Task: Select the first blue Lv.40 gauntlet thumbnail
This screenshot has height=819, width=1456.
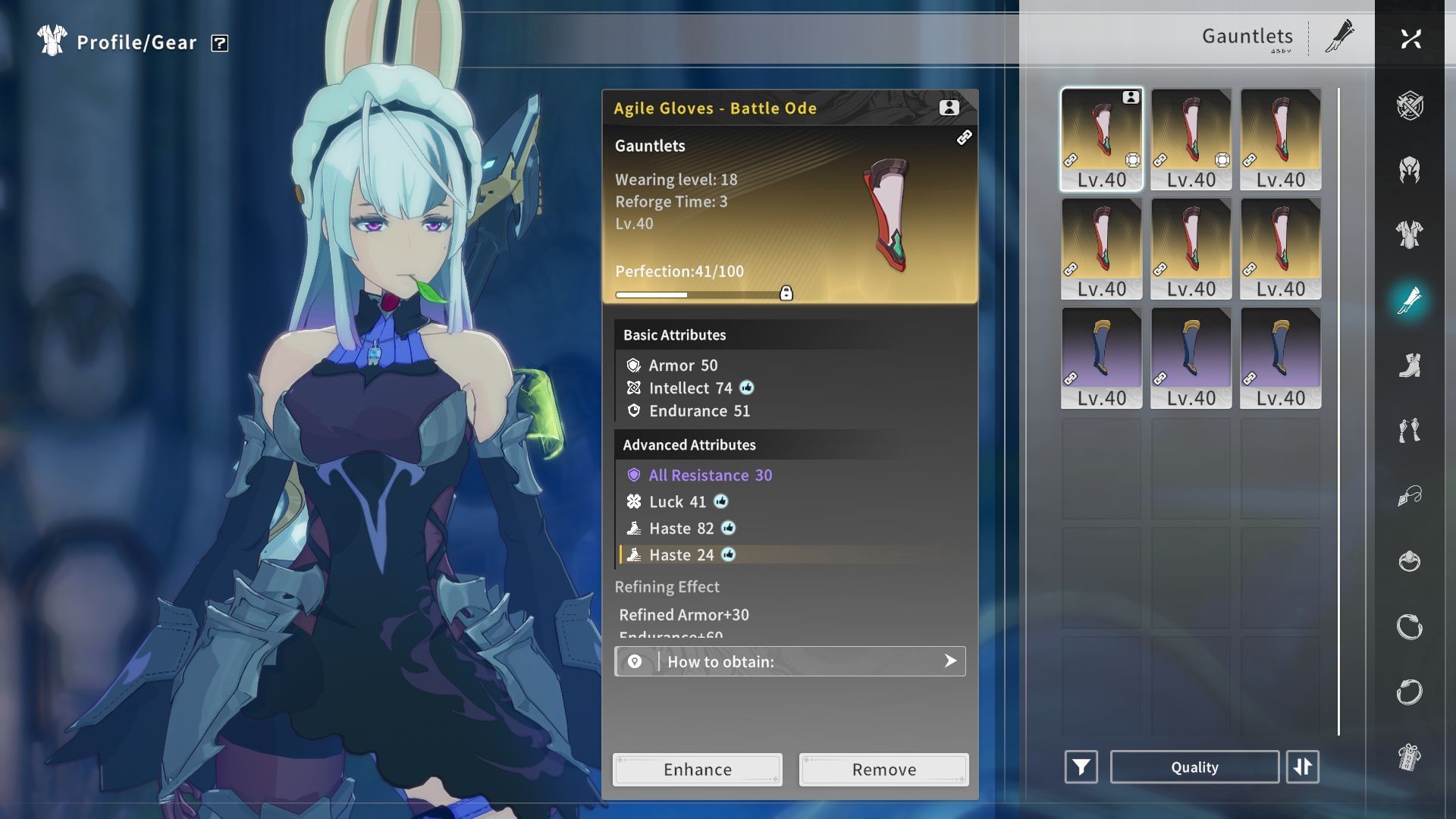Action: [1101, 357]
